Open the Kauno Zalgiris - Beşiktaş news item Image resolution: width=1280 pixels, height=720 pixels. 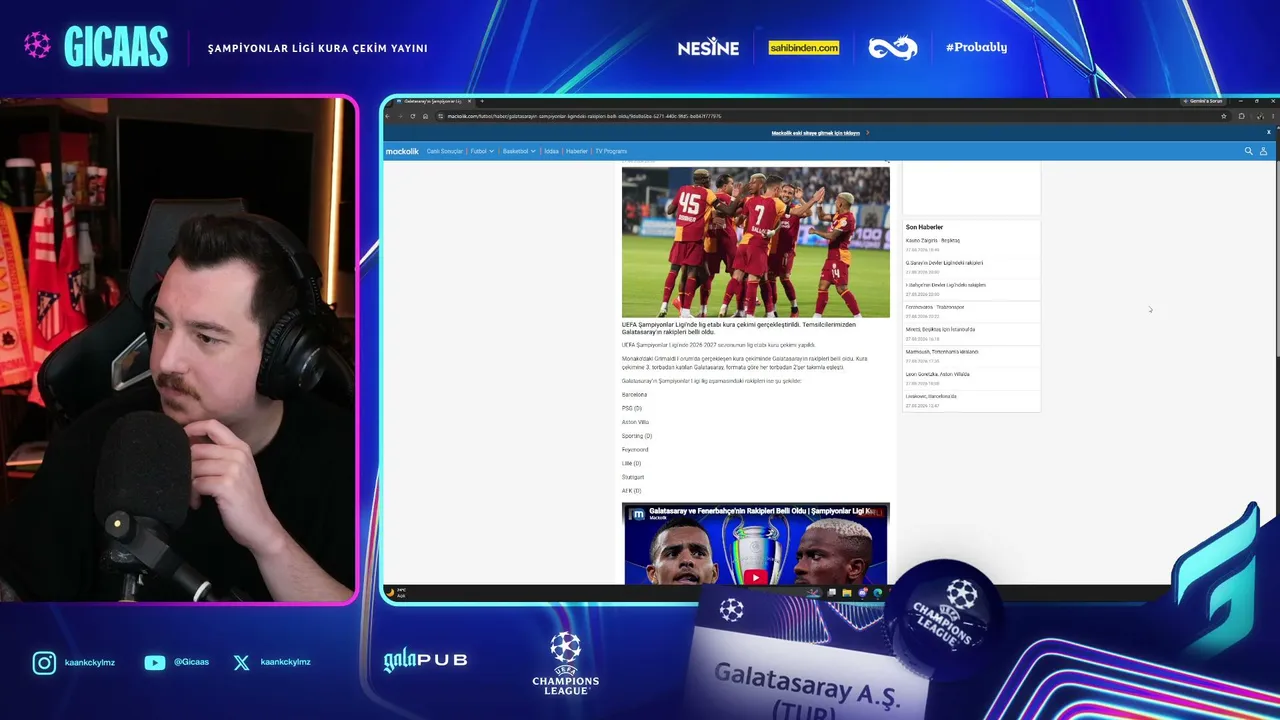[933, 241]
